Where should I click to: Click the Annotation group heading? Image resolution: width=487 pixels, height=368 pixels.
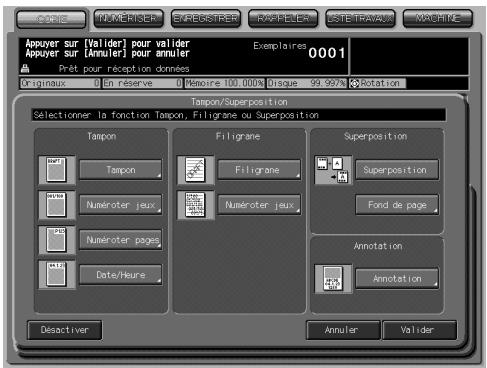[378, 246]
